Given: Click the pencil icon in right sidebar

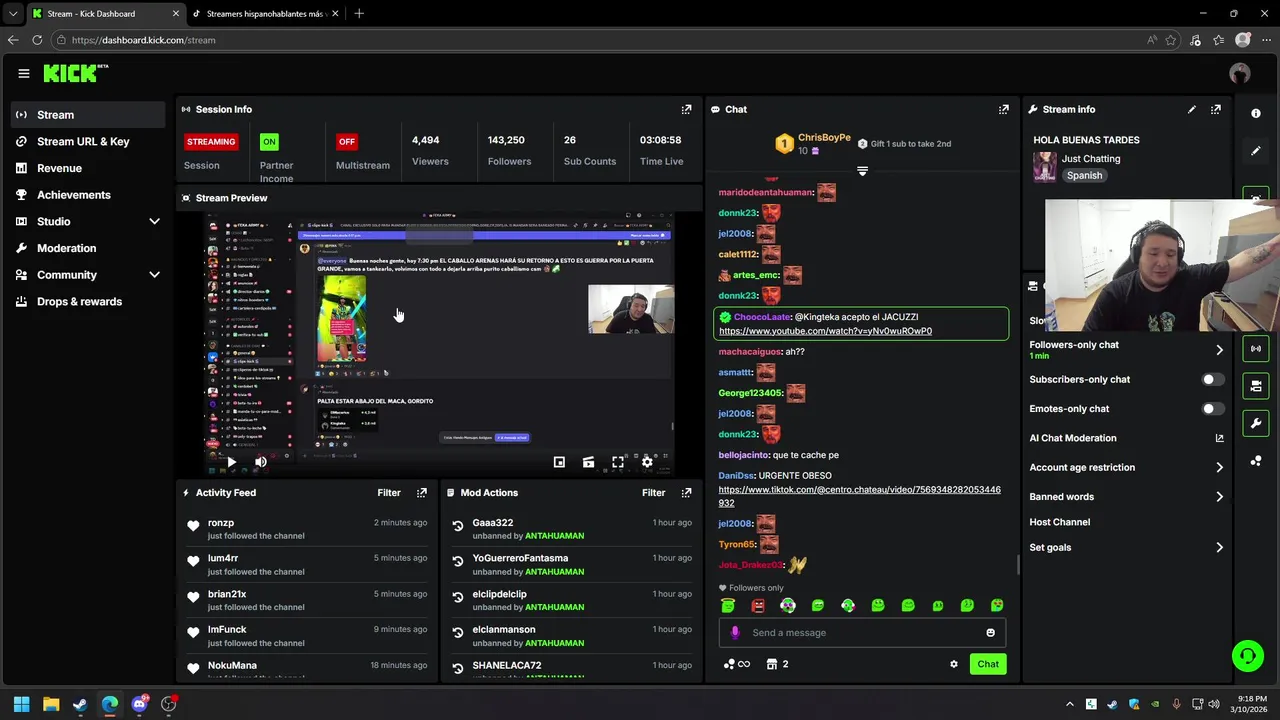Looking at the screenshot, I should point(1256,151).
